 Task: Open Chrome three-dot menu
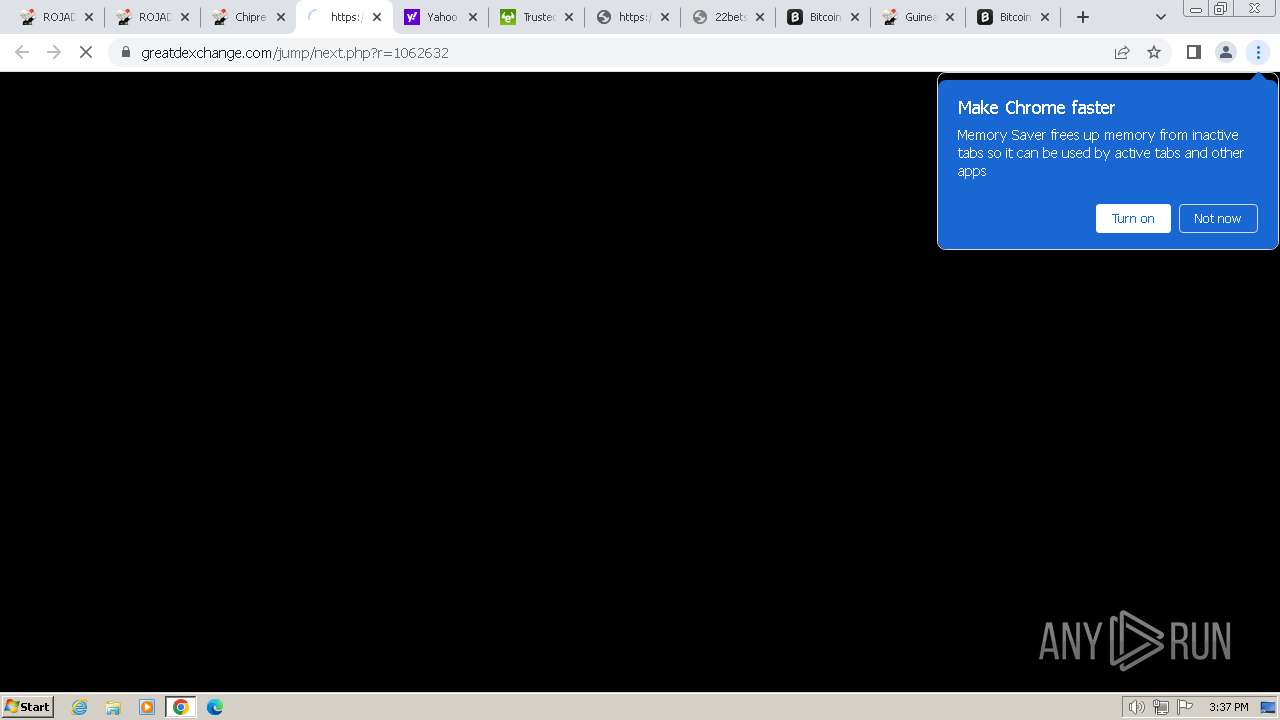pyautogui.click(x=1258, y=52)
